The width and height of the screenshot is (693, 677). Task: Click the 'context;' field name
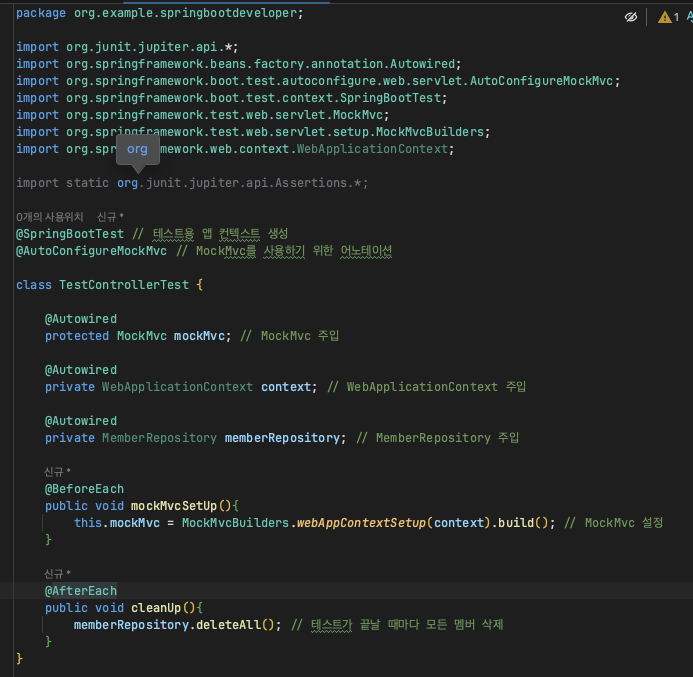click(x=289, y=387)
